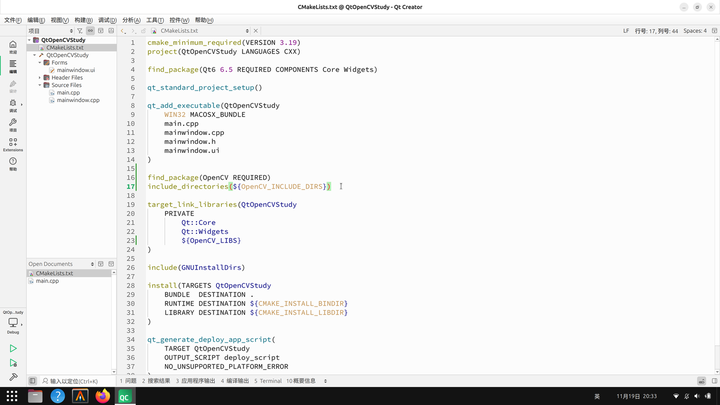Screen dimensions: 720x405
Task: Open filter tree icon in Projects panel
Action: pyautogui.click(x=80, y=31)
